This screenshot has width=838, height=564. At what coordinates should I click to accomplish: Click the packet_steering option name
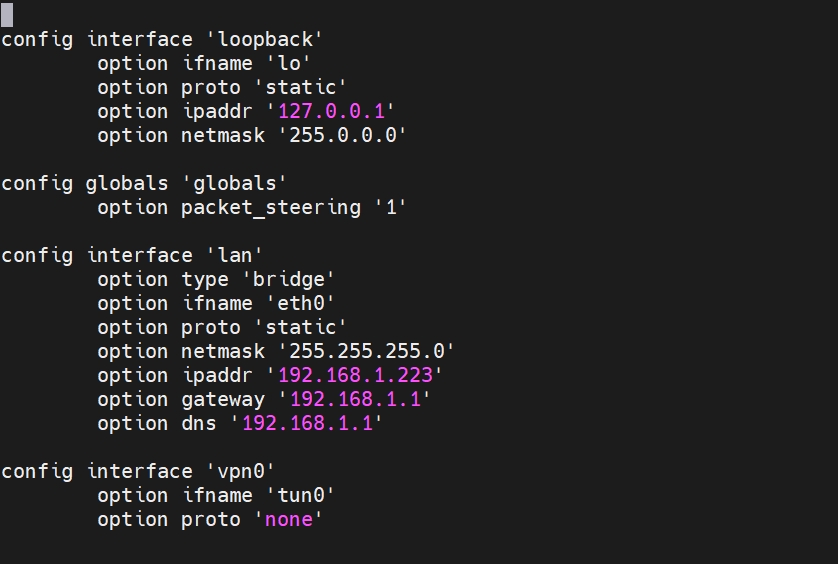pyautogui.click(x=270, y=207)
